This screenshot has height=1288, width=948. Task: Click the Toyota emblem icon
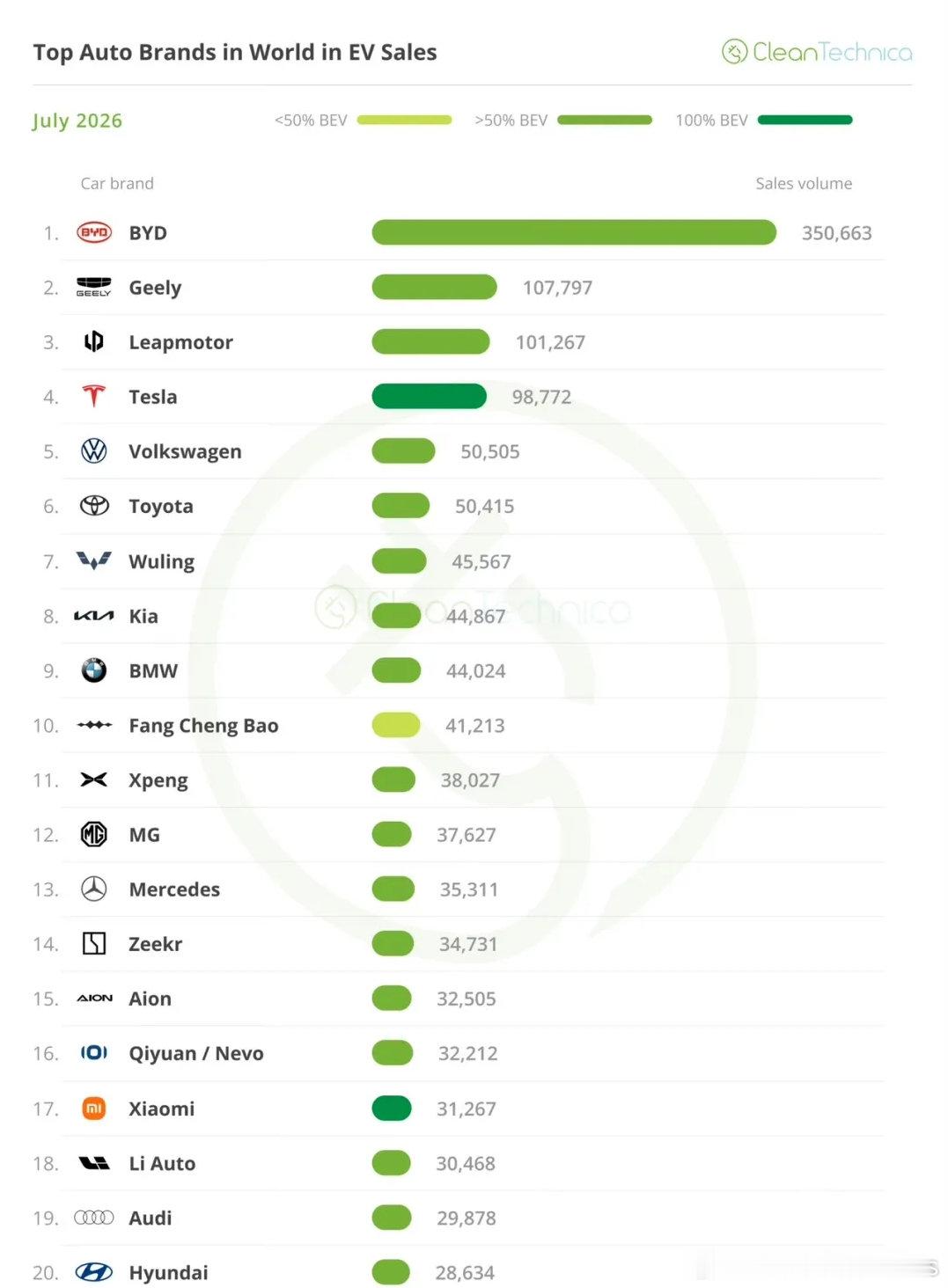tap(94, 506)
